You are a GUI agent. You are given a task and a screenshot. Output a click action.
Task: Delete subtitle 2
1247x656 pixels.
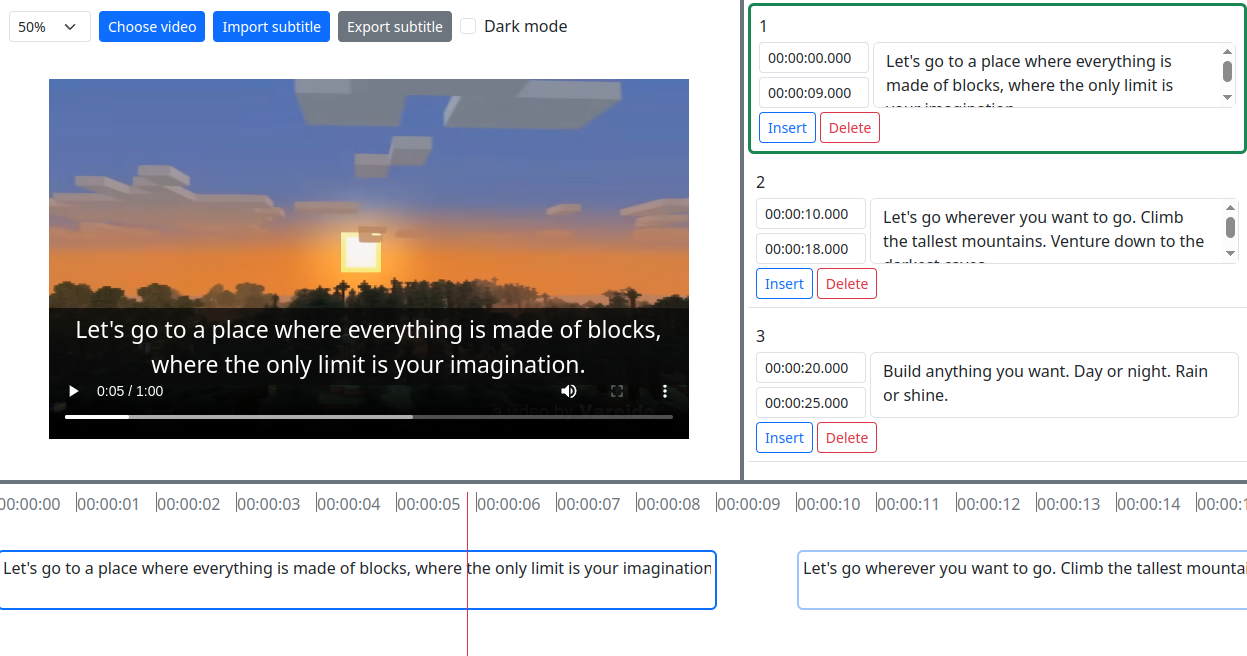pyautogui.click(x=847, y=284)
